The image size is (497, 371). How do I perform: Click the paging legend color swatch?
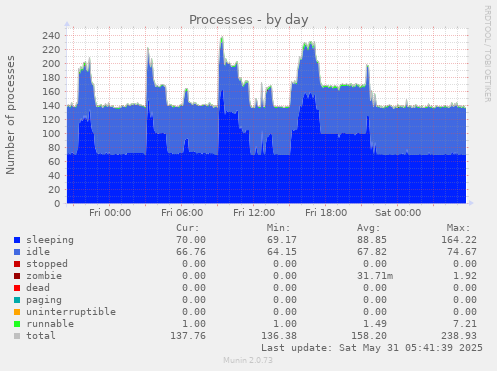[x=17, y=300]
